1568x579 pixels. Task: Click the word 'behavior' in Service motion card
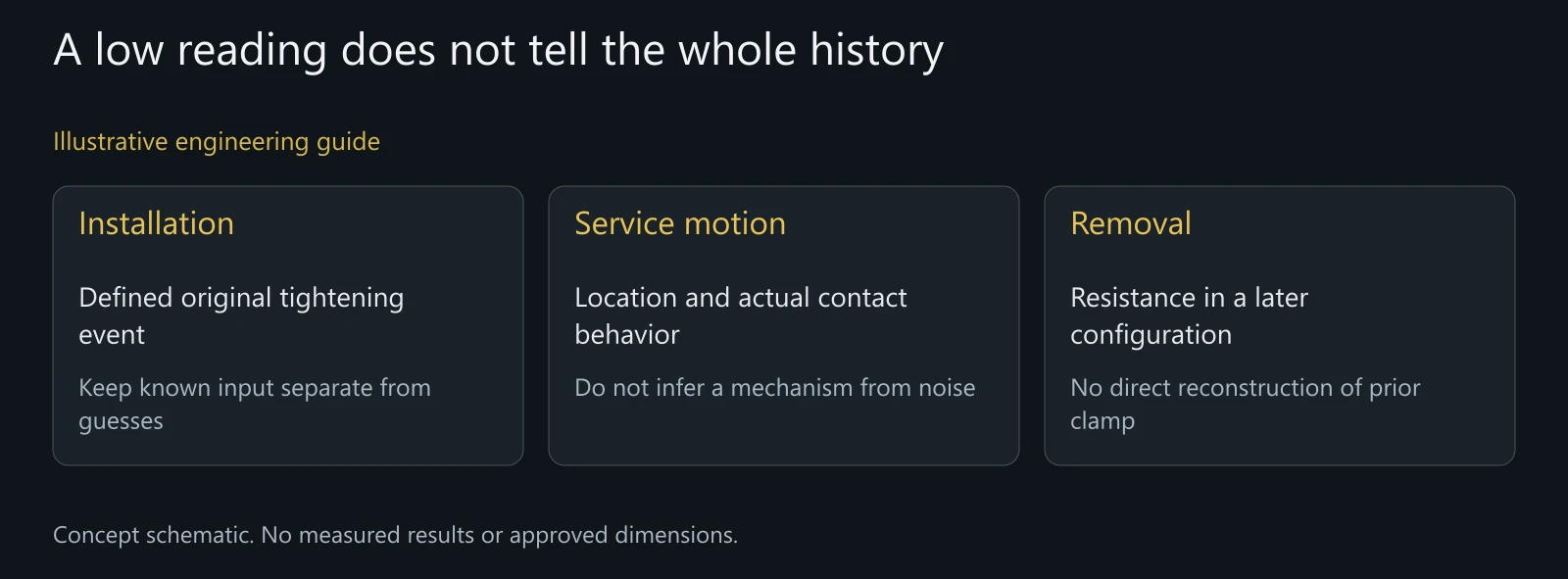click(627, 335)
